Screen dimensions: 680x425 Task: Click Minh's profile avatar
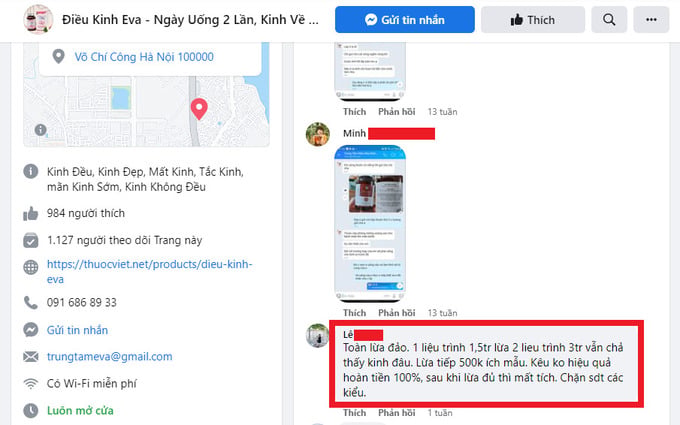click(318, 134)
